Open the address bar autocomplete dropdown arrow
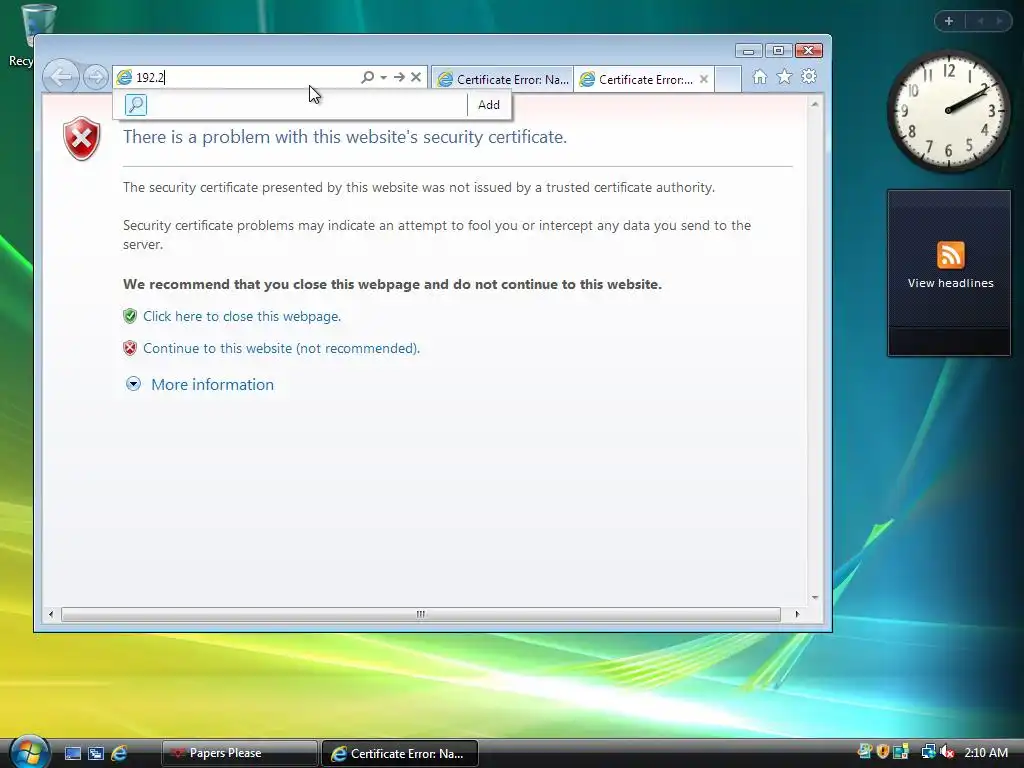Image resolution: width=1024 pixels, height=768 pixels. pyautogui.click(x=384, y=77)
